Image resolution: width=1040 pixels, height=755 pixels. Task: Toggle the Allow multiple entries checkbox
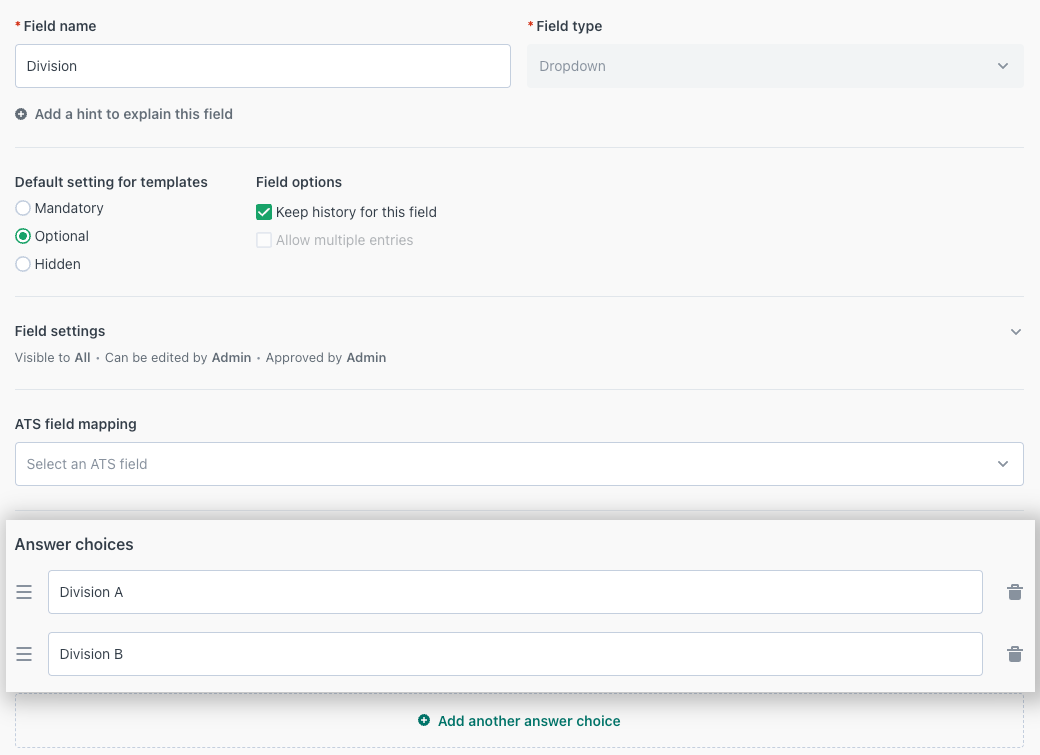point(264,240)
